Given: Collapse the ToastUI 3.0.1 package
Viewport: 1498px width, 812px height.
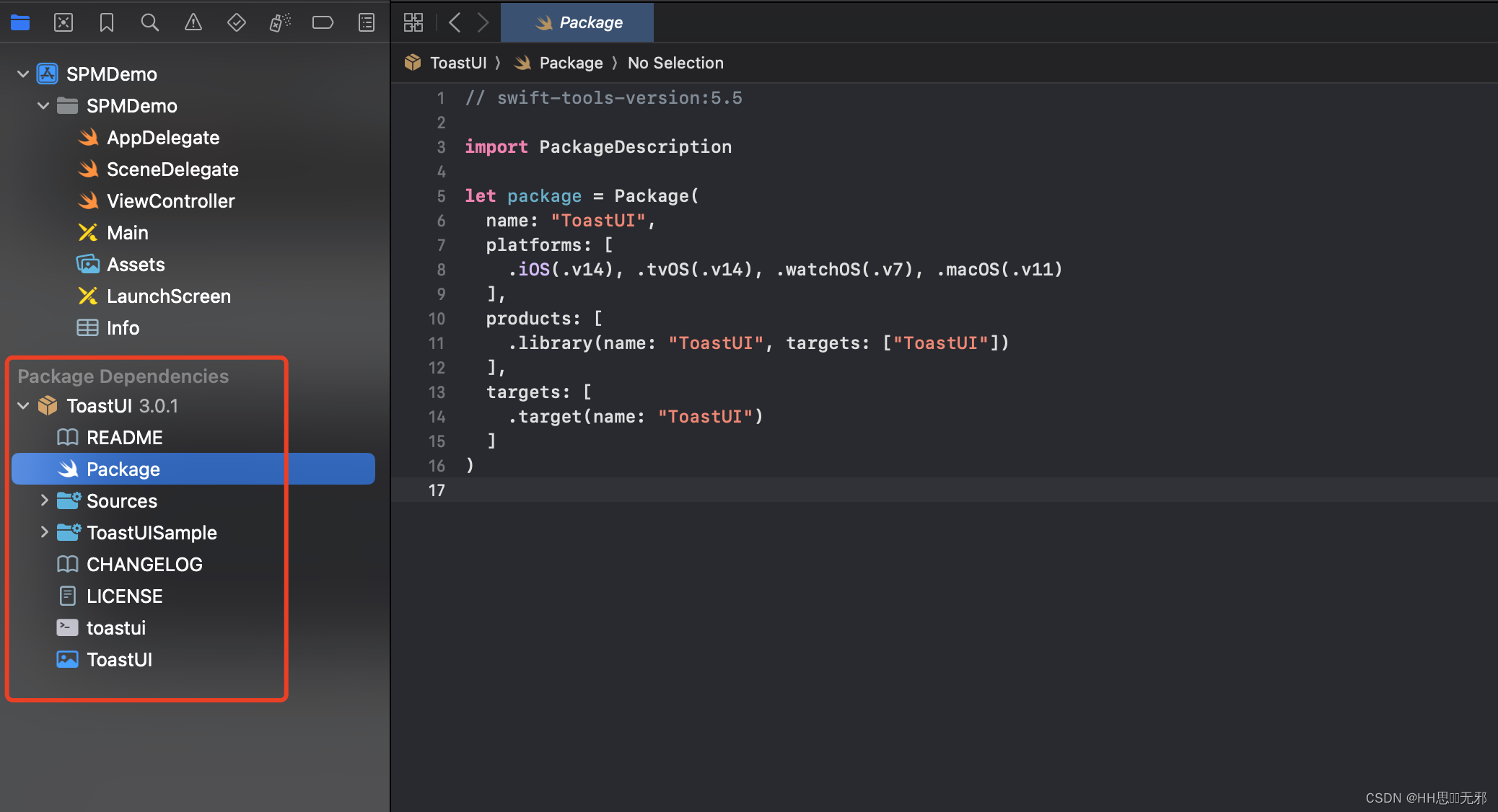Looking at the screenshot, I should coord(23,406).
